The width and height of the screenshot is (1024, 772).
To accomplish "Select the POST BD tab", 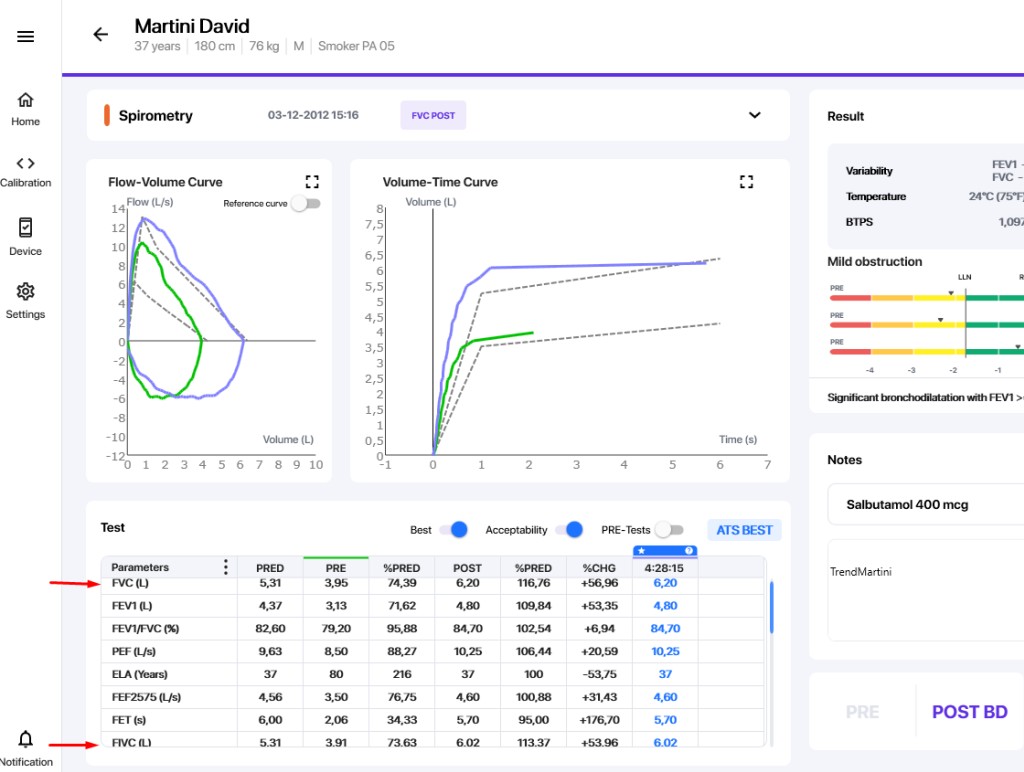I will tap(969, 712).
